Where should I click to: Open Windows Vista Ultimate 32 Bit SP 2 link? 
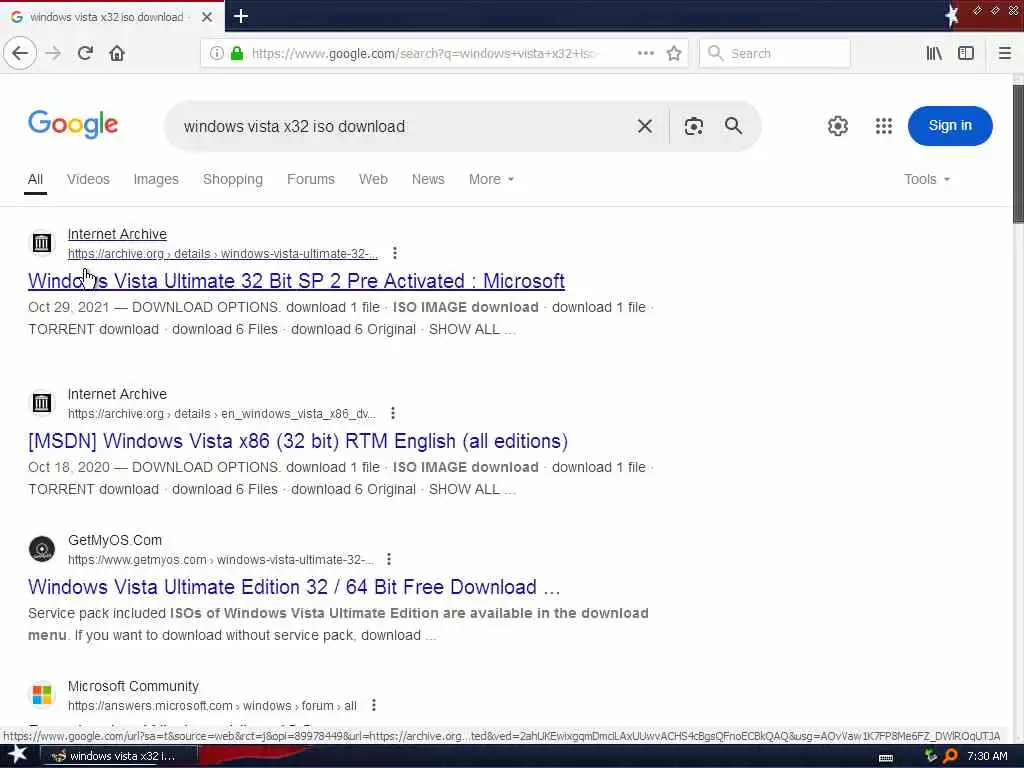coord(296,281)
